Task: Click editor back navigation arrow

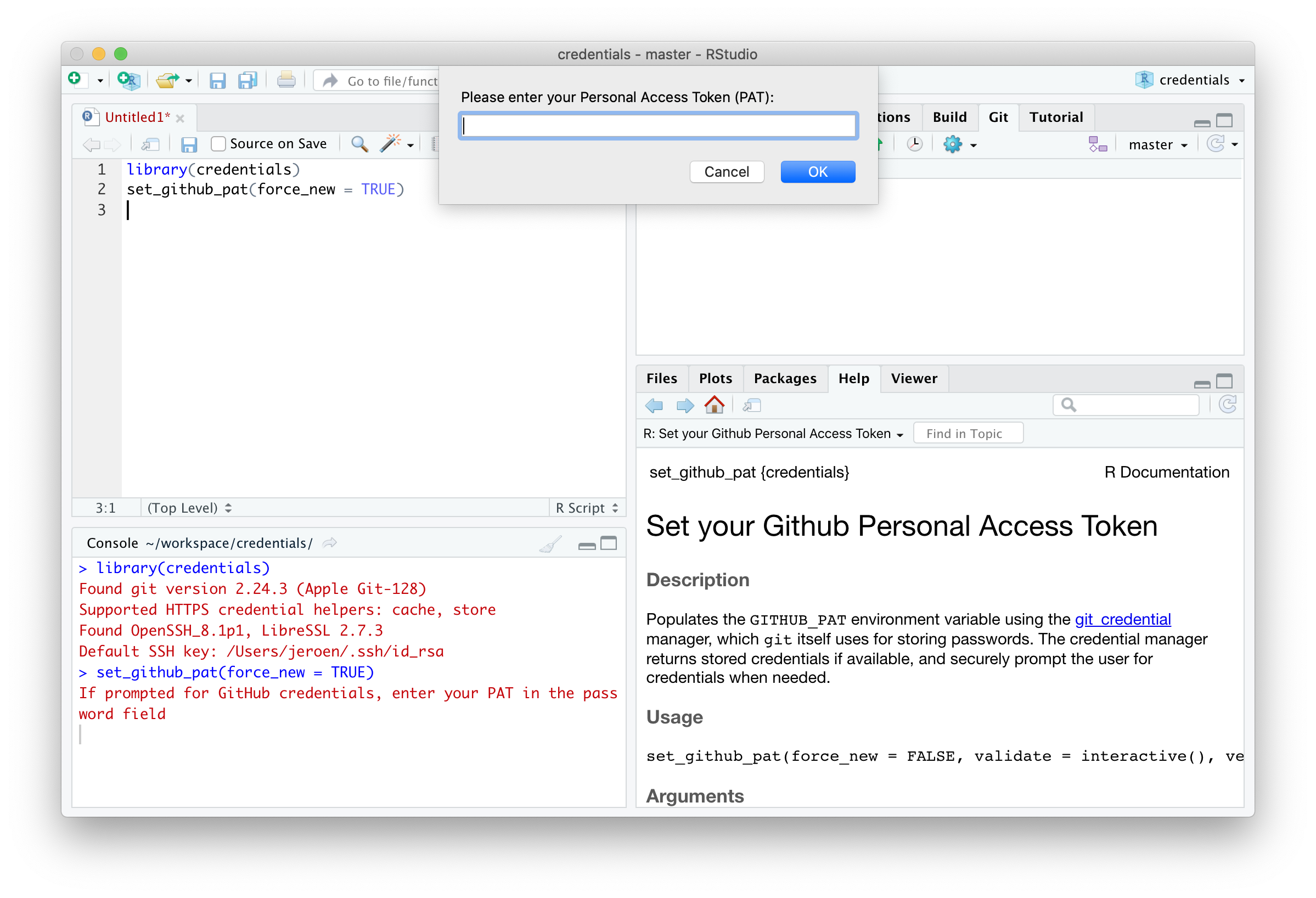Action: pyautogui.click(x=91, y=144)
